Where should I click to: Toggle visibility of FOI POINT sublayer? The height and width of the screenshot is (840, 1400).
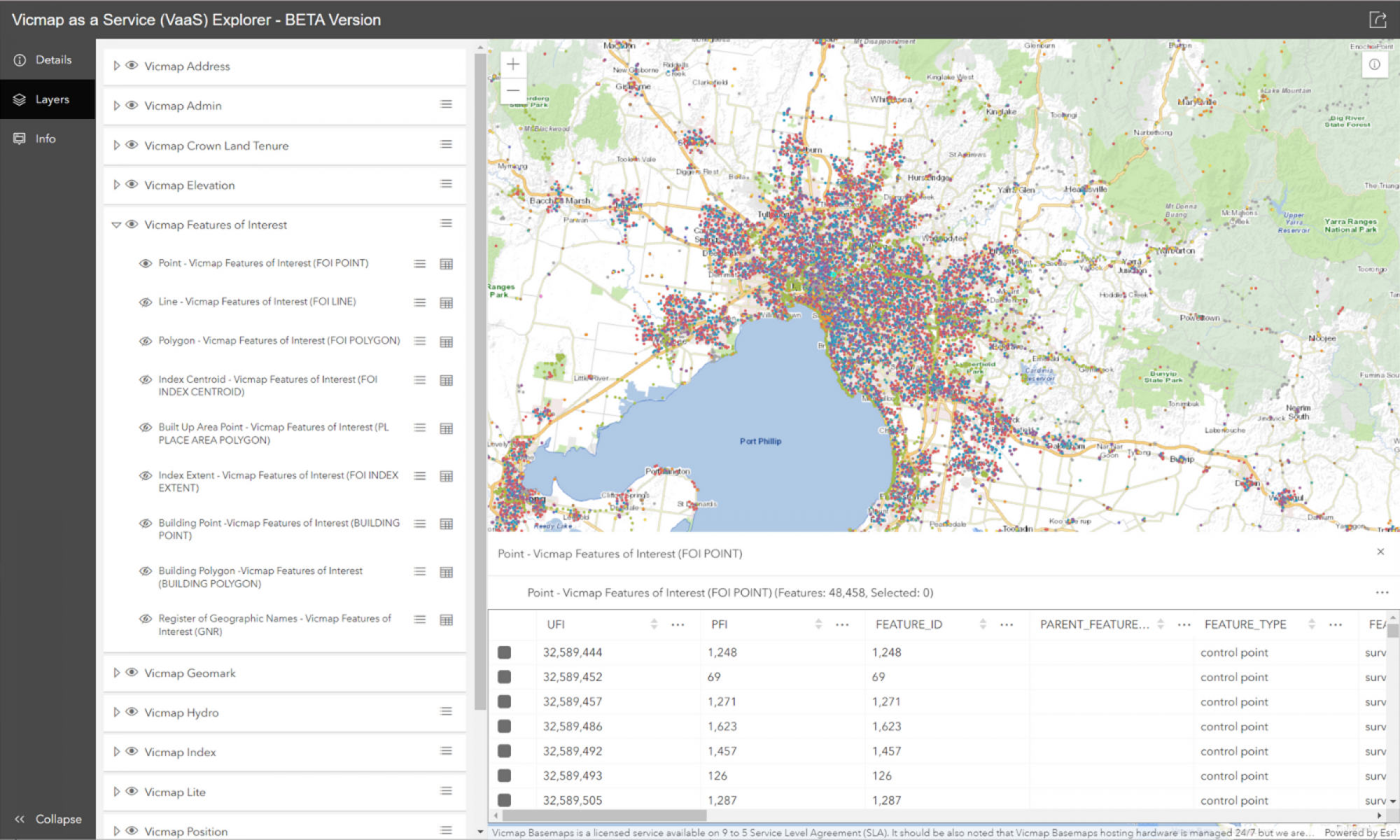pos(146,263)
